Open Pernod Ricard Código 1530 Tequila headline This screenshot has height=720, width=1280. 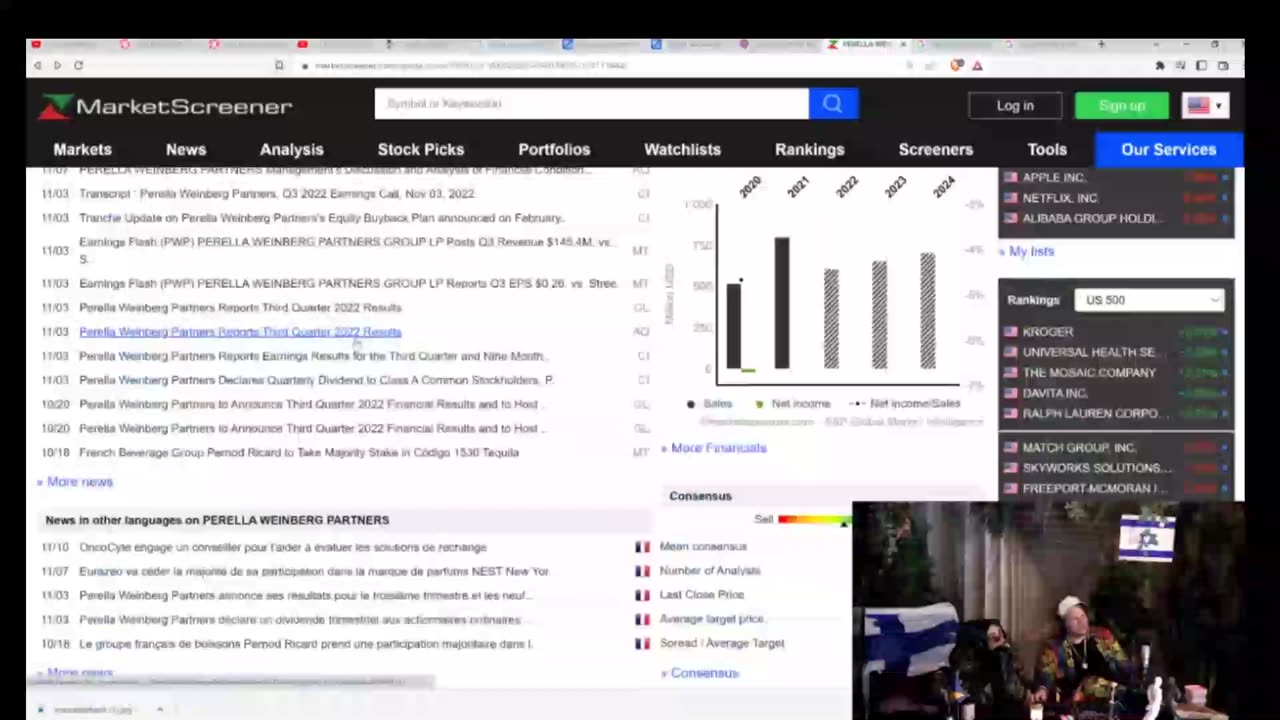(x=299, y=453)
